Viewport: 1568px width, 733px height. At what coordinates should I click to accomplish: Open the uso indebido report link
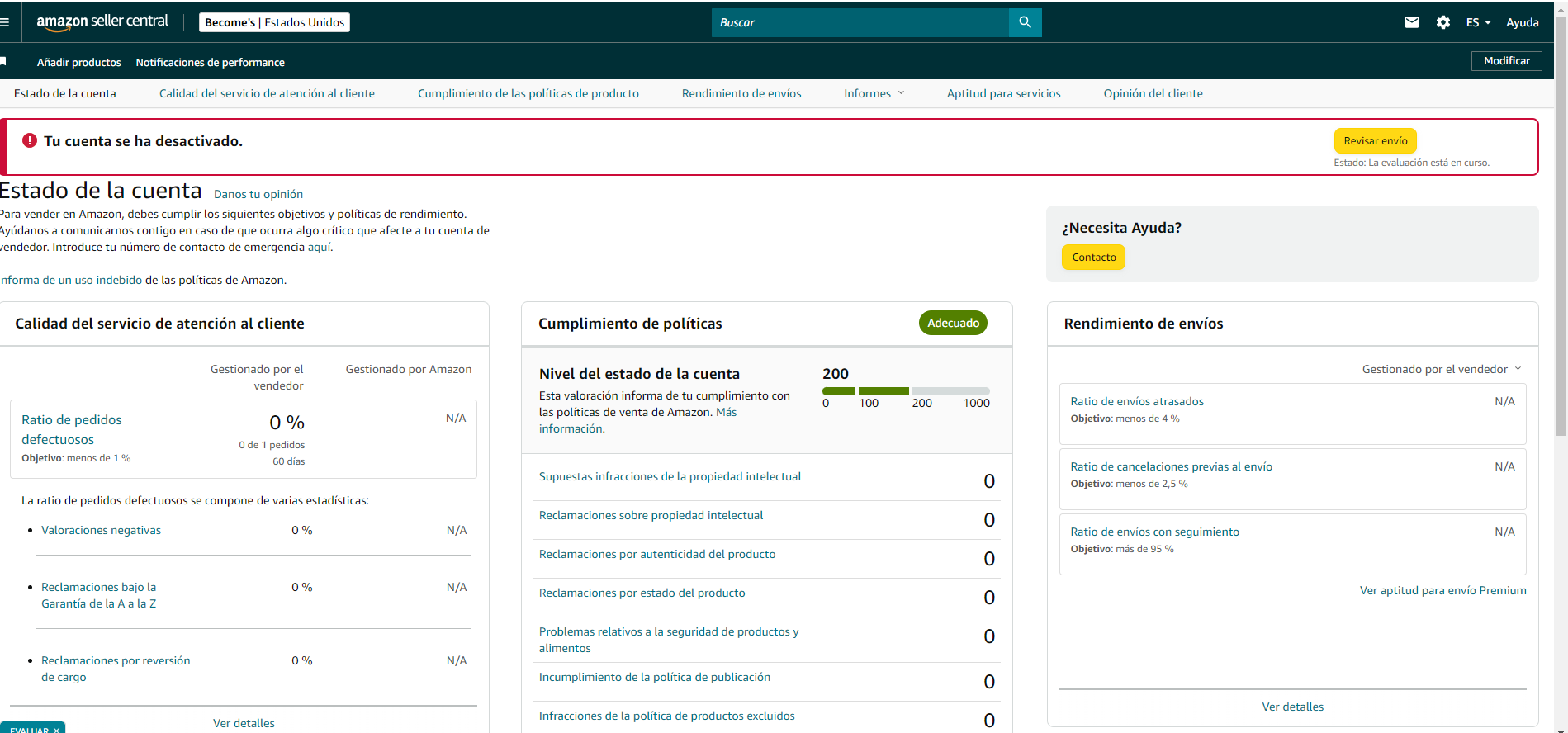71,280
